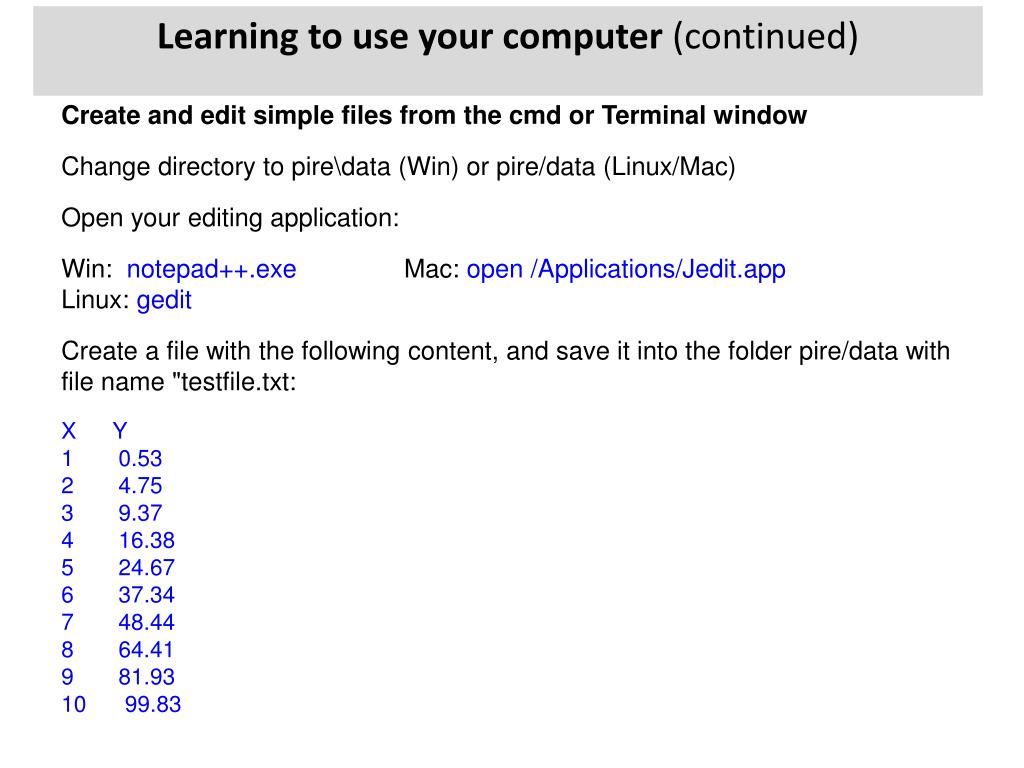
Task: Click the gedit command text
Action: (x=164, y=300)
